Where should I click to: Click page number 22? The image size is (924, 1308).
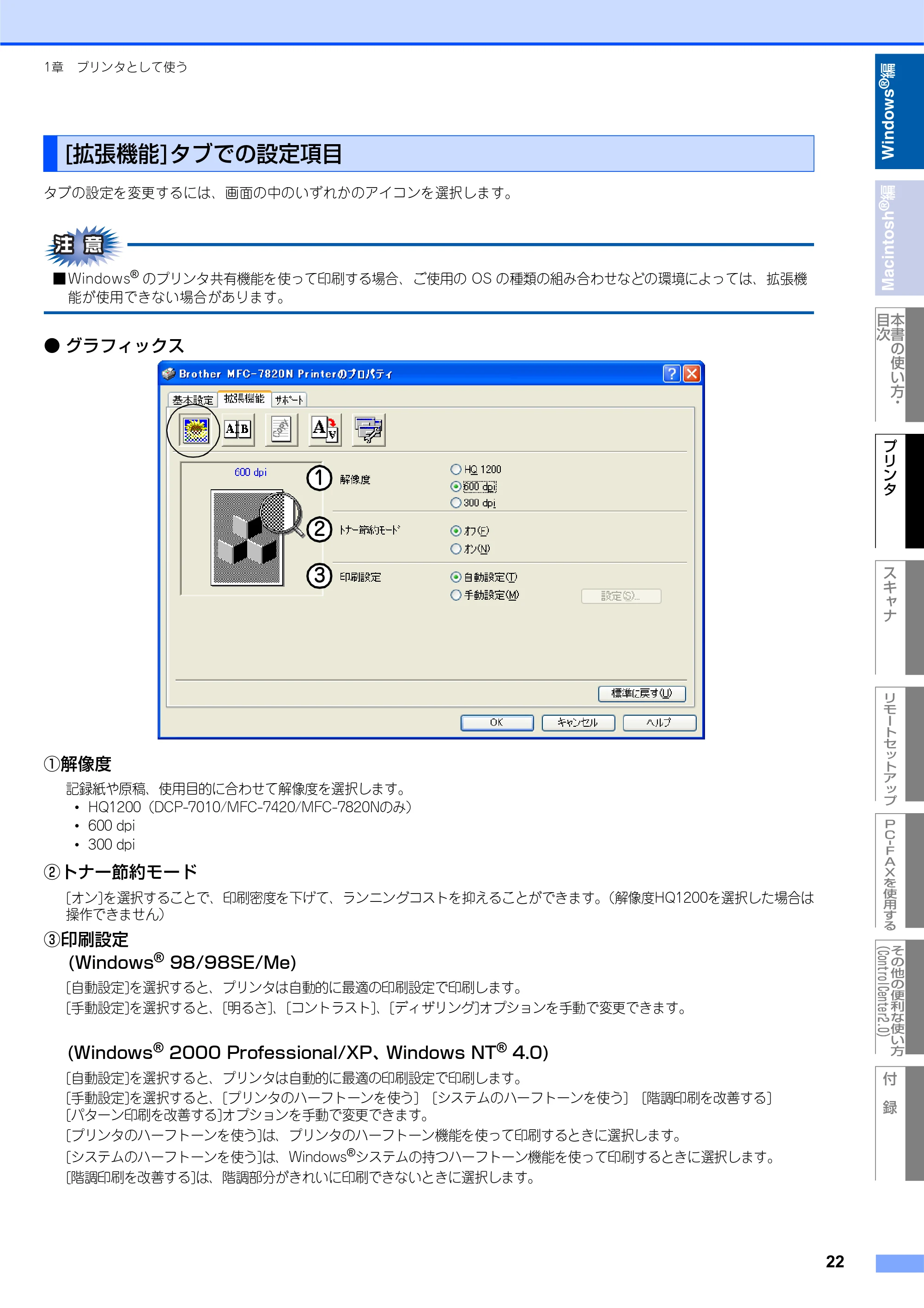click(835, 1261)
